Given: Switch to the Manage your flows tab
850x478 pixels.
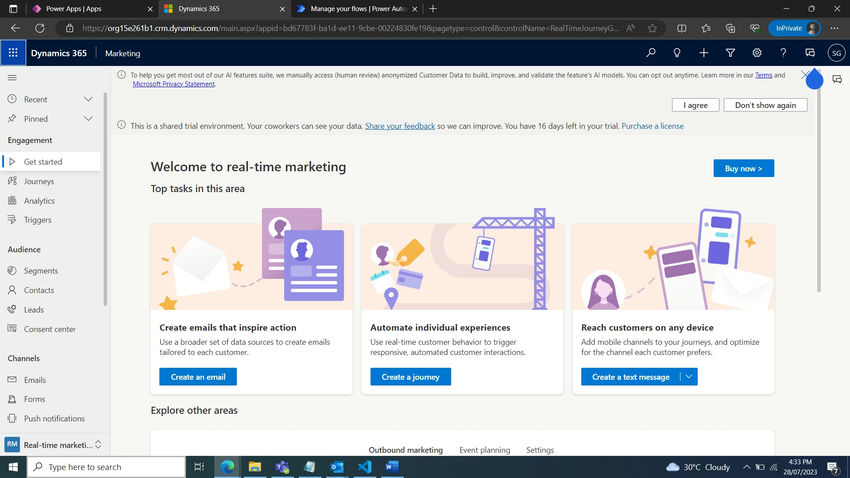Looking at the screenshot, I should [x=358, y=9].
